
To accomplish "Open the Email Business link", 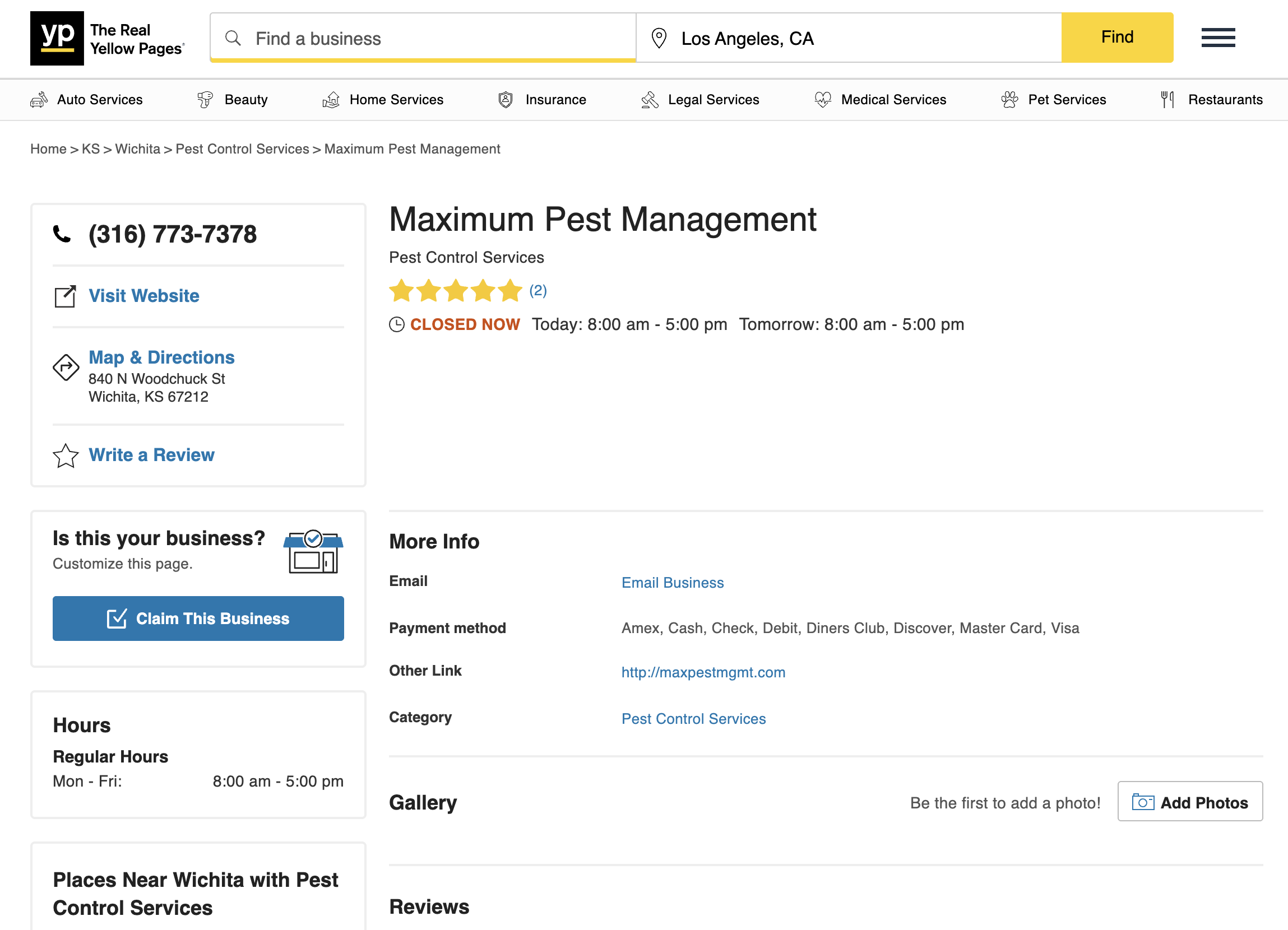I will (x=673, y=582).
